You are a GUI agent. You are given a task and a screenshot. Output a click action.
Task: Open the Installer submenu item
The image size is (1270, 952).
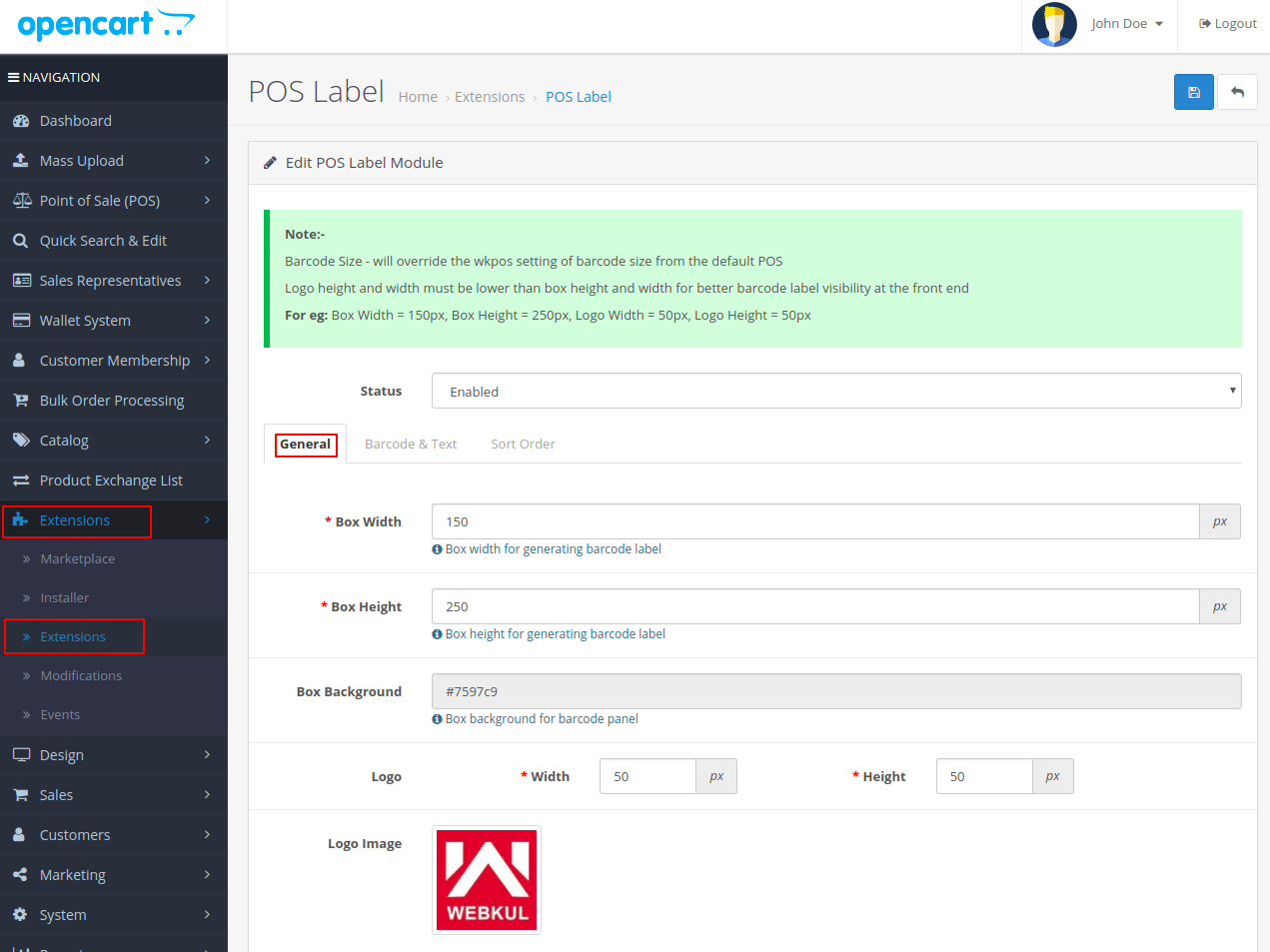[65, 598]
